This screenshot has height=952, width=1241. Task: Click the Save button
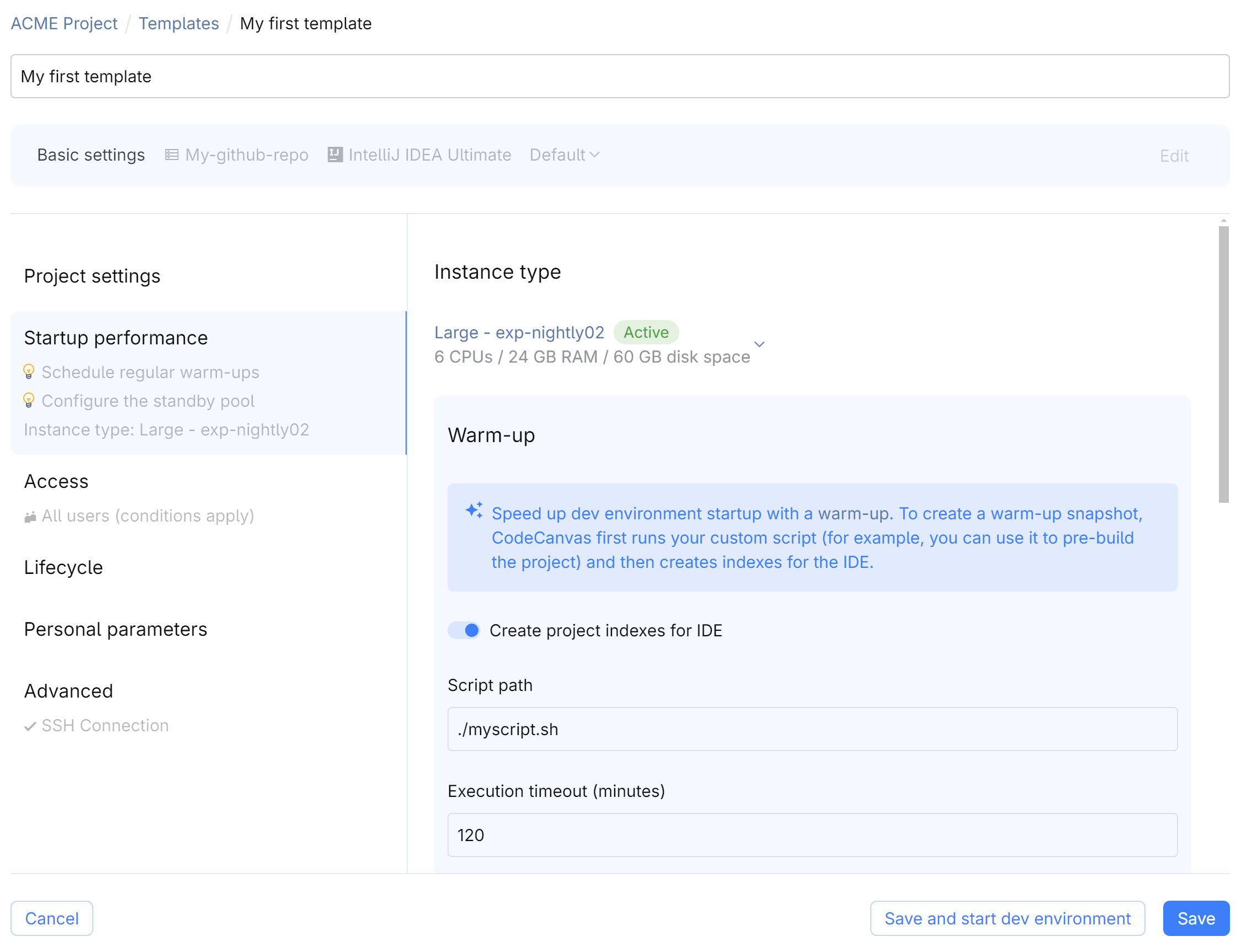(x=1196, y=918)
